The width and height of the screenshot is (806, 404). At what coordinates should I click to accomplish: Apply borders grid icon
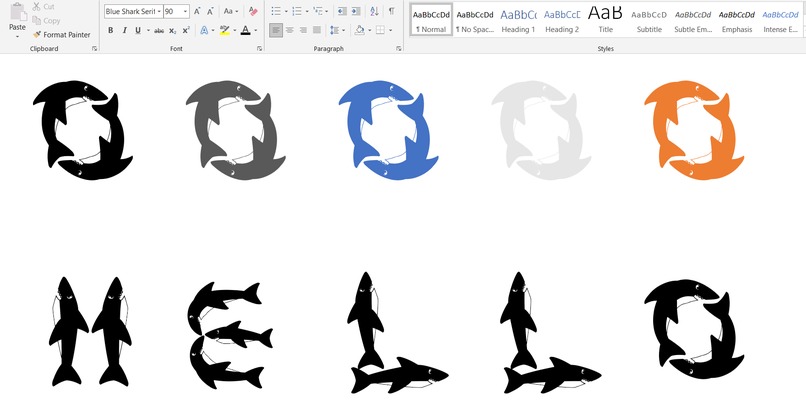tap(380, 31)
